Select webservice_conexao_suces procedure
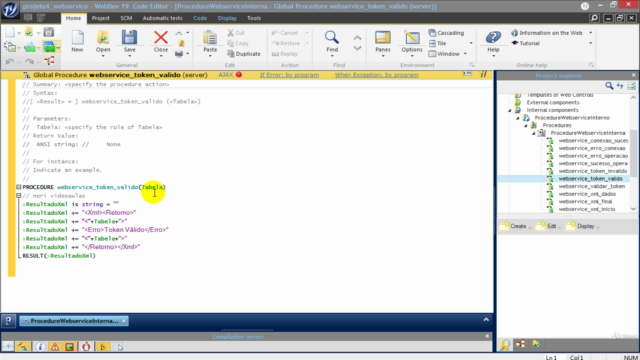640x360 pixels. pos(593,140)
